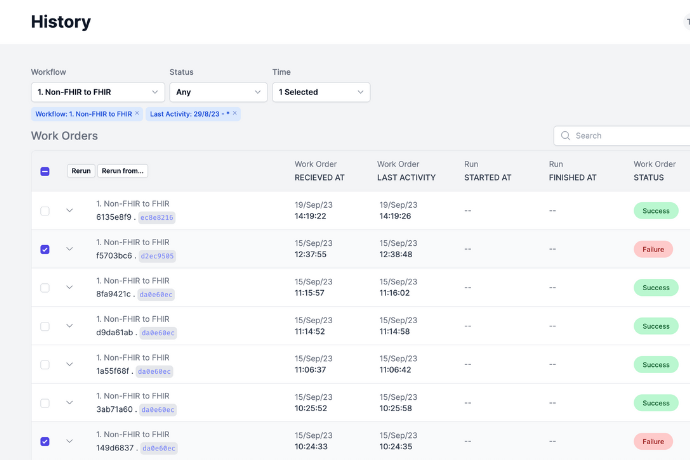The image size is (690, 460).
Task: Check the box for work order 8fa9421c
Action: click(45, 288)
